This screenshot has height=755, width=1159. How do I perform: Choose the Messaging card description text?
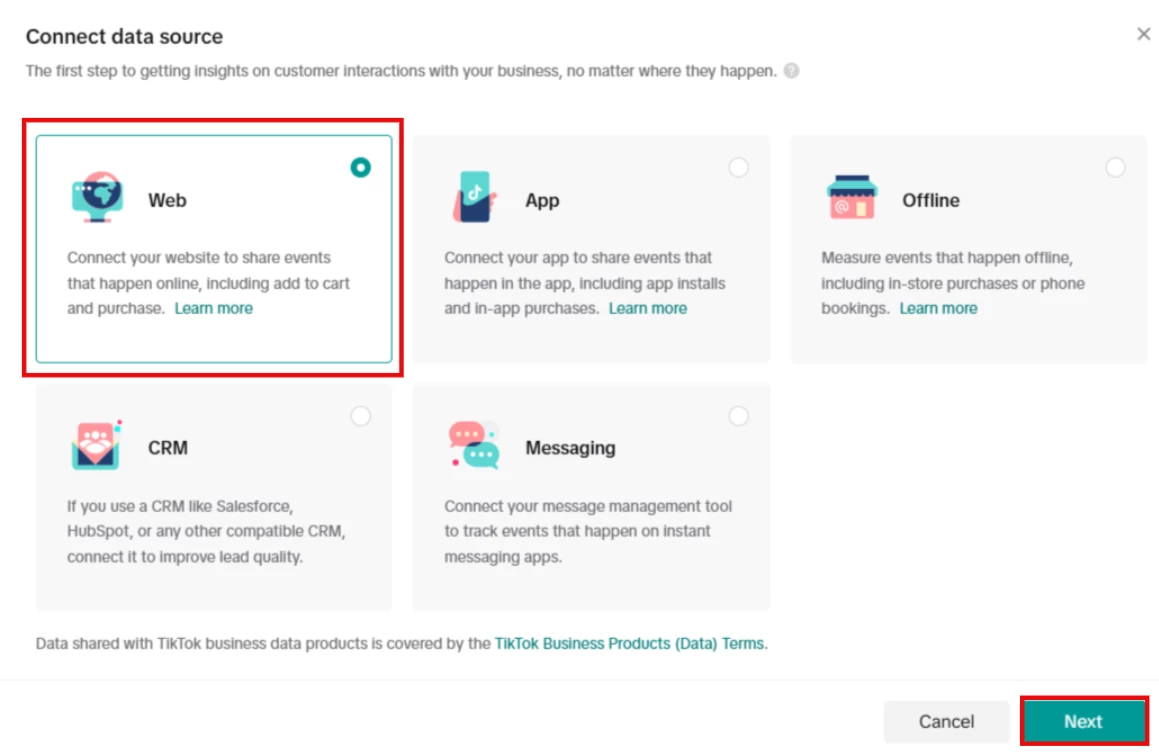pyautogui.click(x=588, y=532)
